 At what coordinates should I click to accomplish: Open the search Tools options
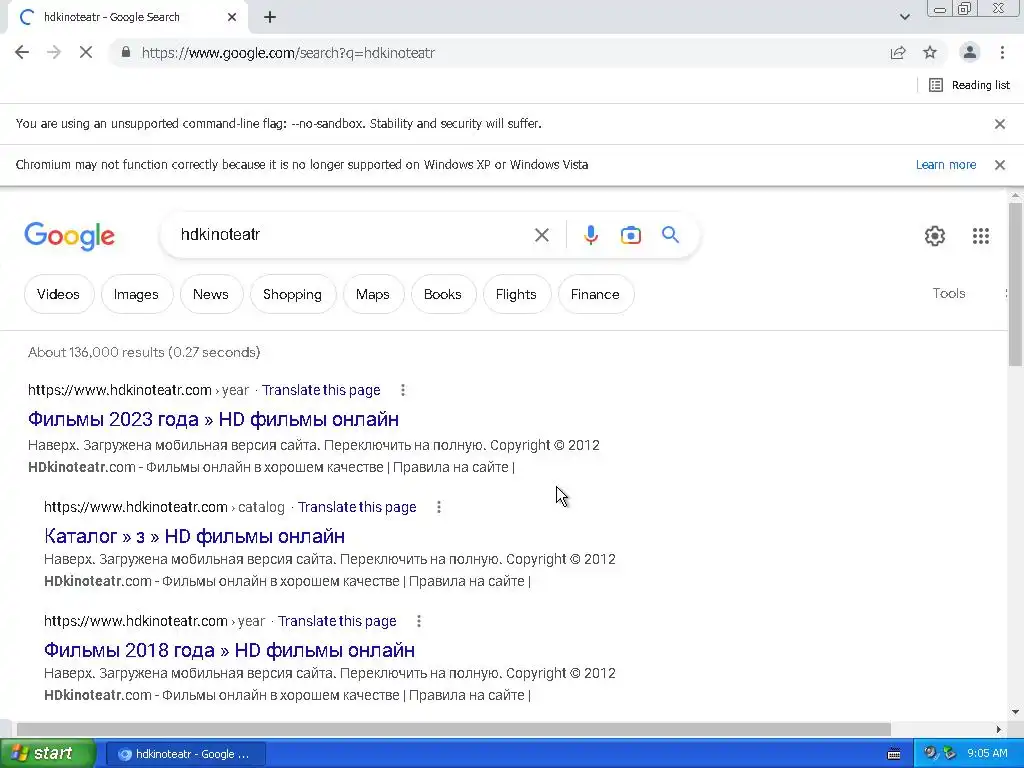point(948,293)
